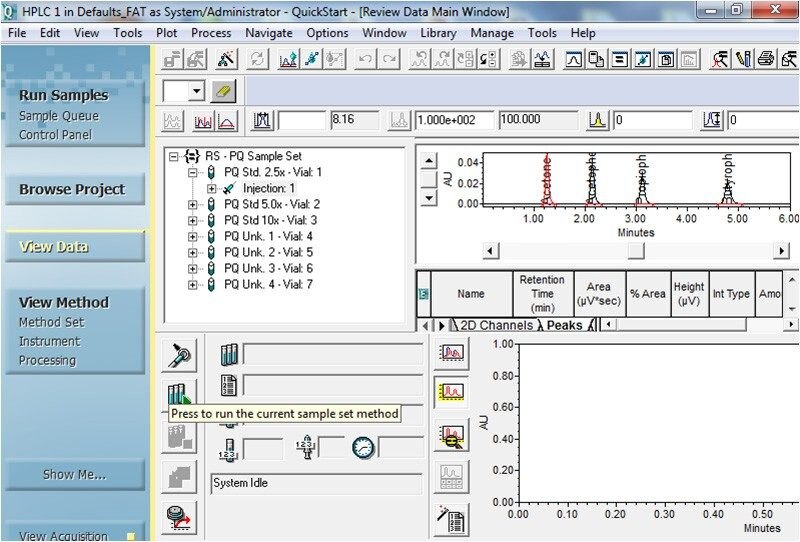The width and height of the screenshot is (800, 542).
Task: Click the red overlaid peaks integration icon
Action: click(x=203, y=121)
